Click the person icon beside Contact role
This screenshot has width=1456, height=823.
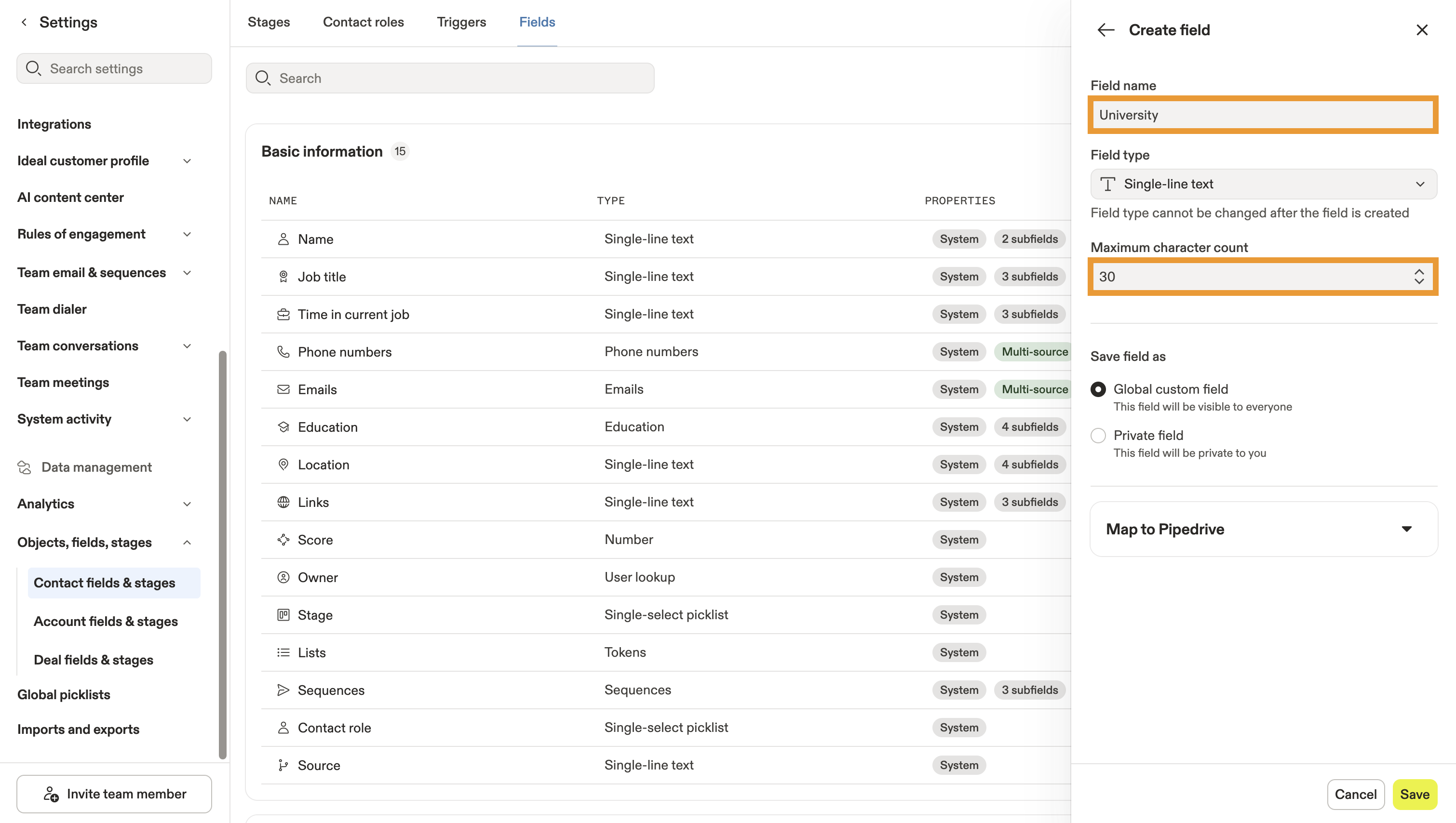[x=283, y=728]
